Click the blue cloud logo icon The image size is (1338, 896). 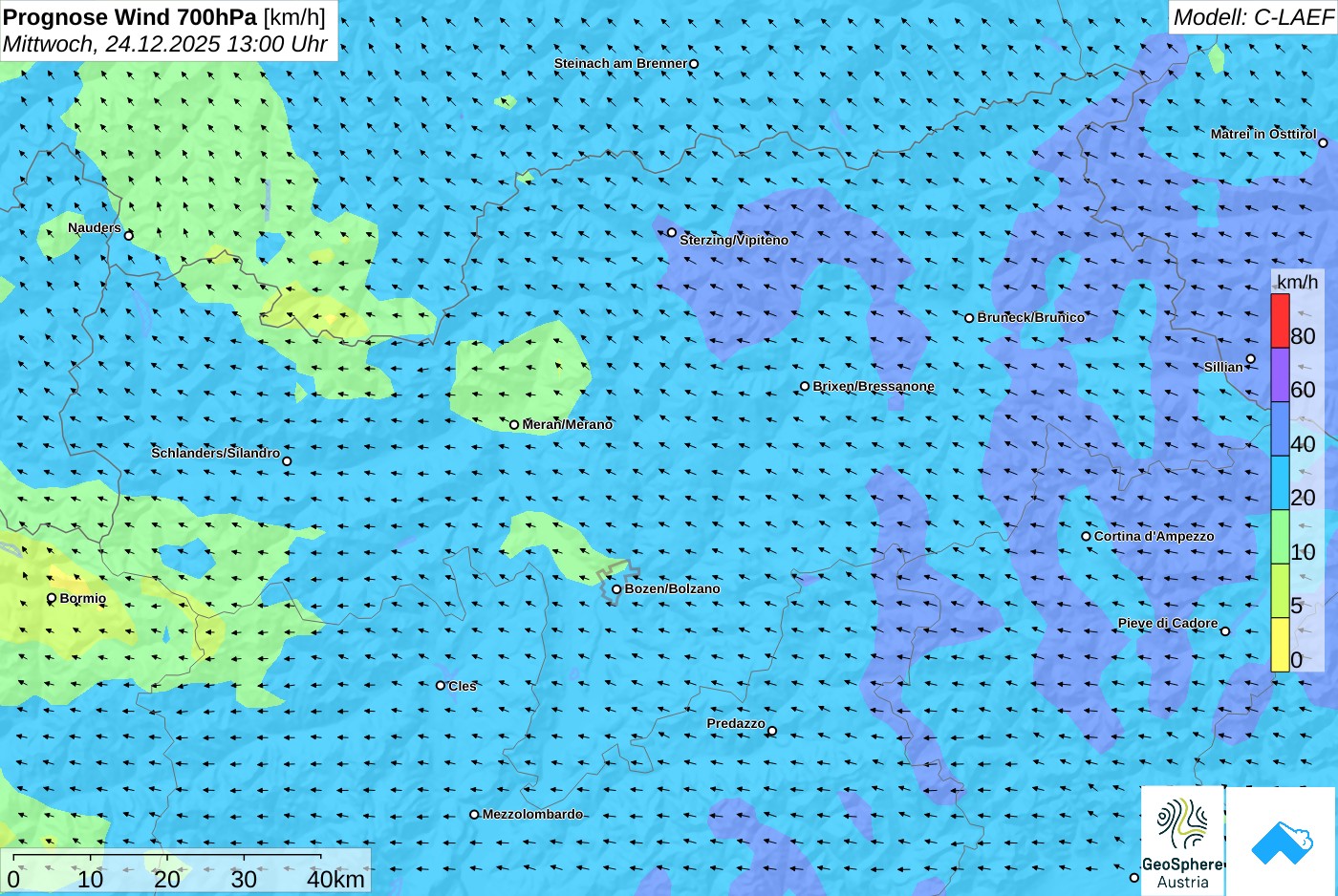[1282, 842]
